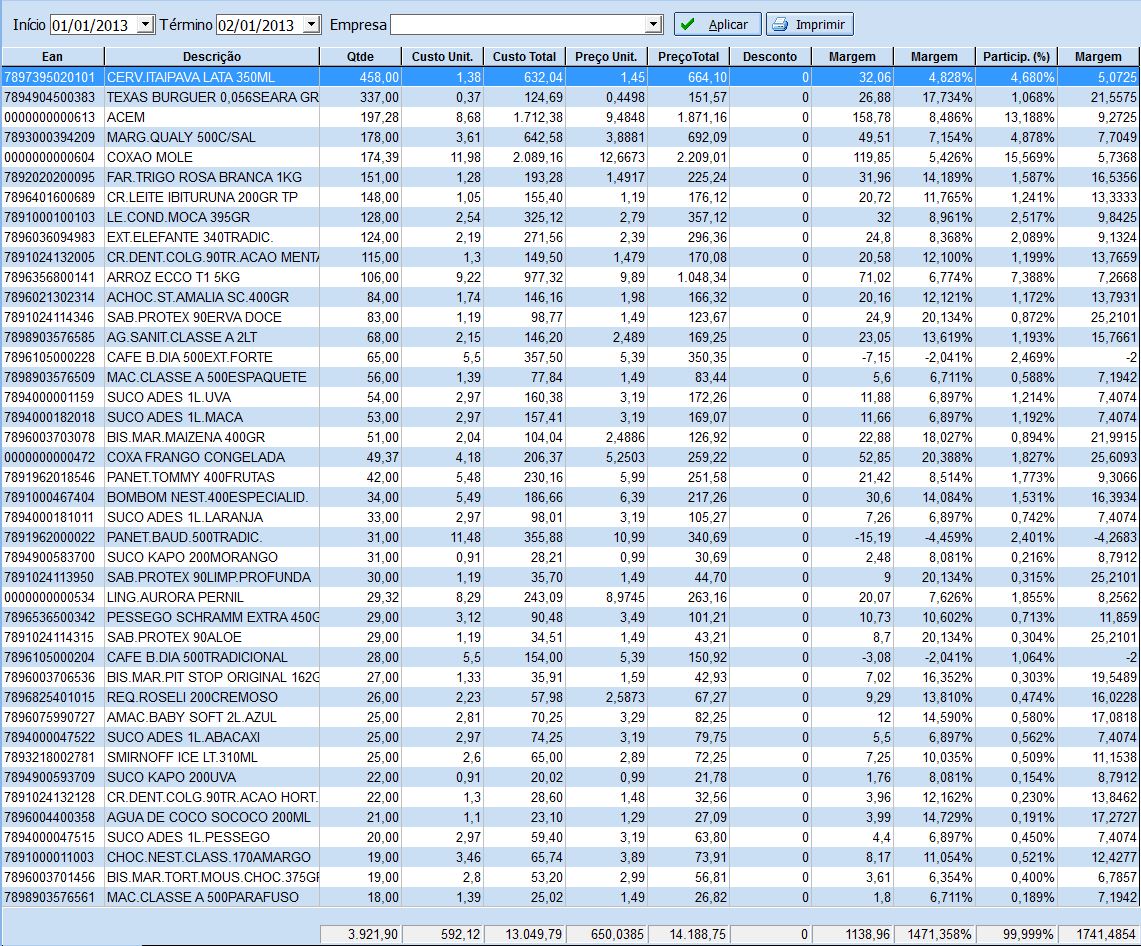Select CHOC.NEST.CLASS.170AMARGO row

tap(570, 857)
